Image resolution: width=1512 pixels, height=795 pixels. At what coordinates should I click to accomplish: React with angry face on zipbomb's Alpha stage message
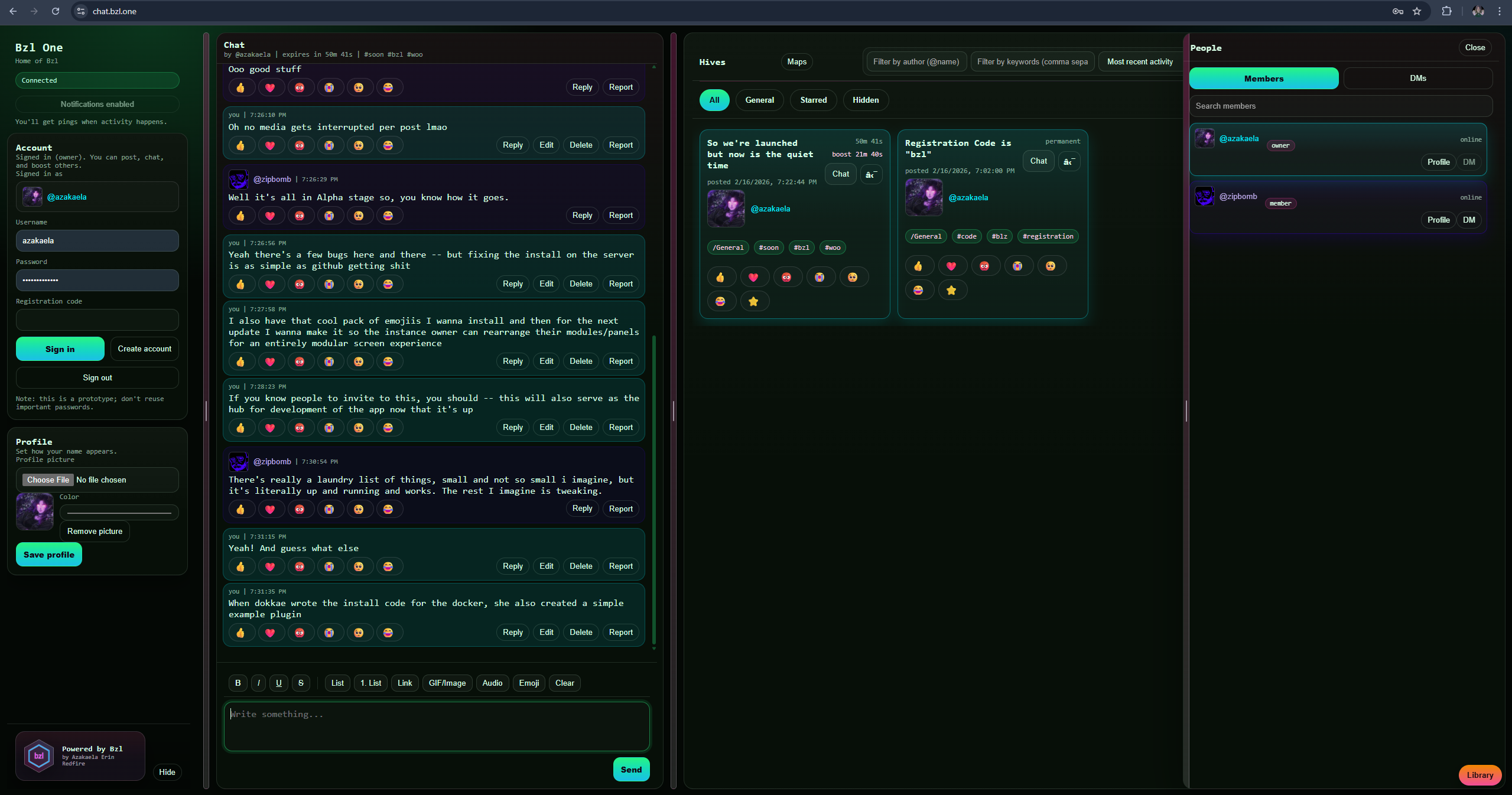(300, 216)
